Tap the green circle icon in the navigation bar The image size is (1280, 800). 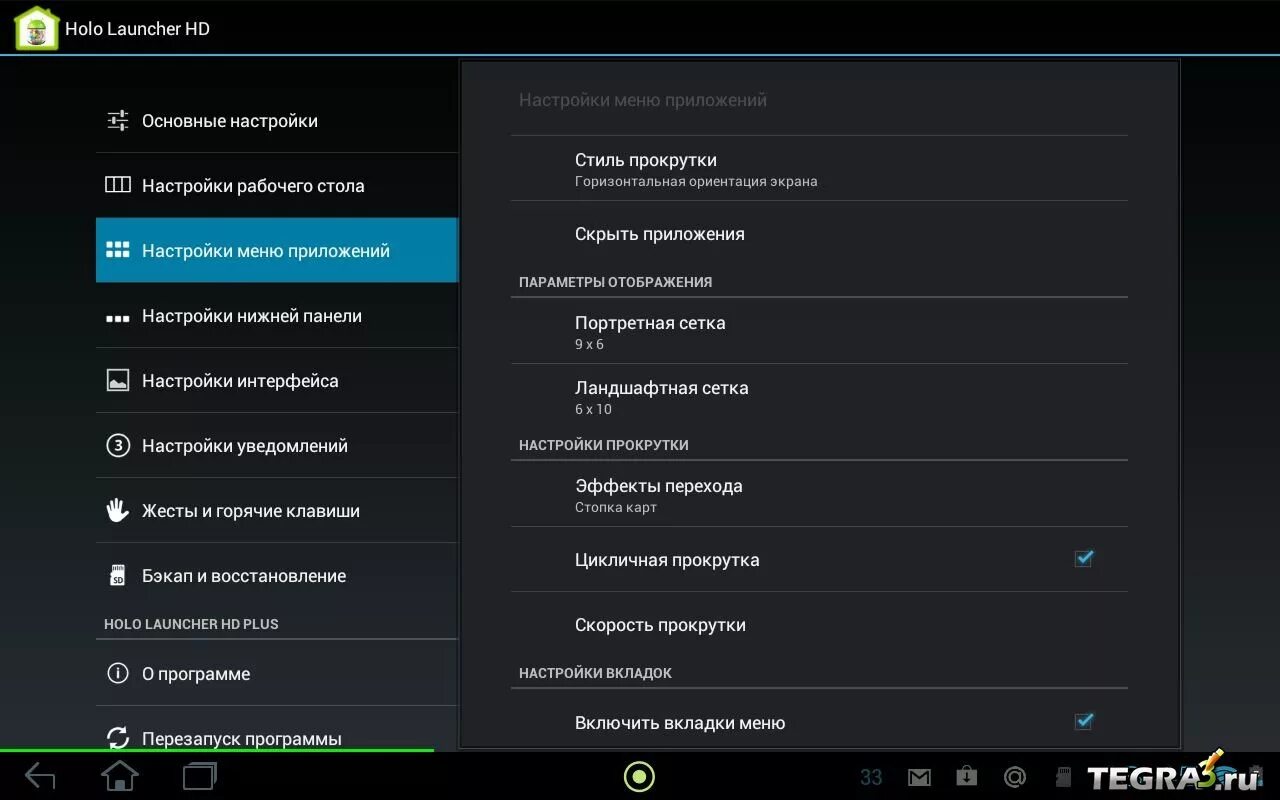[639, 776]
